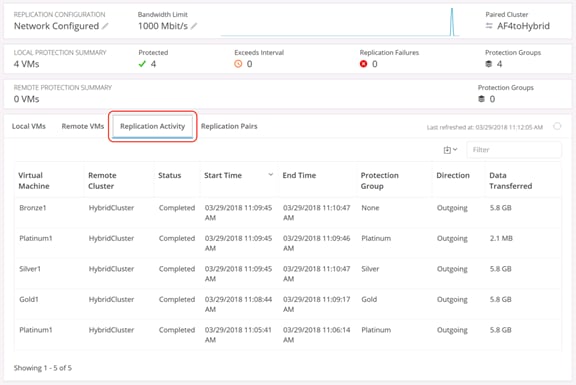Click the 1000 Mbit/s bandwidth value
576x385 pixels.
click(163, 26)
